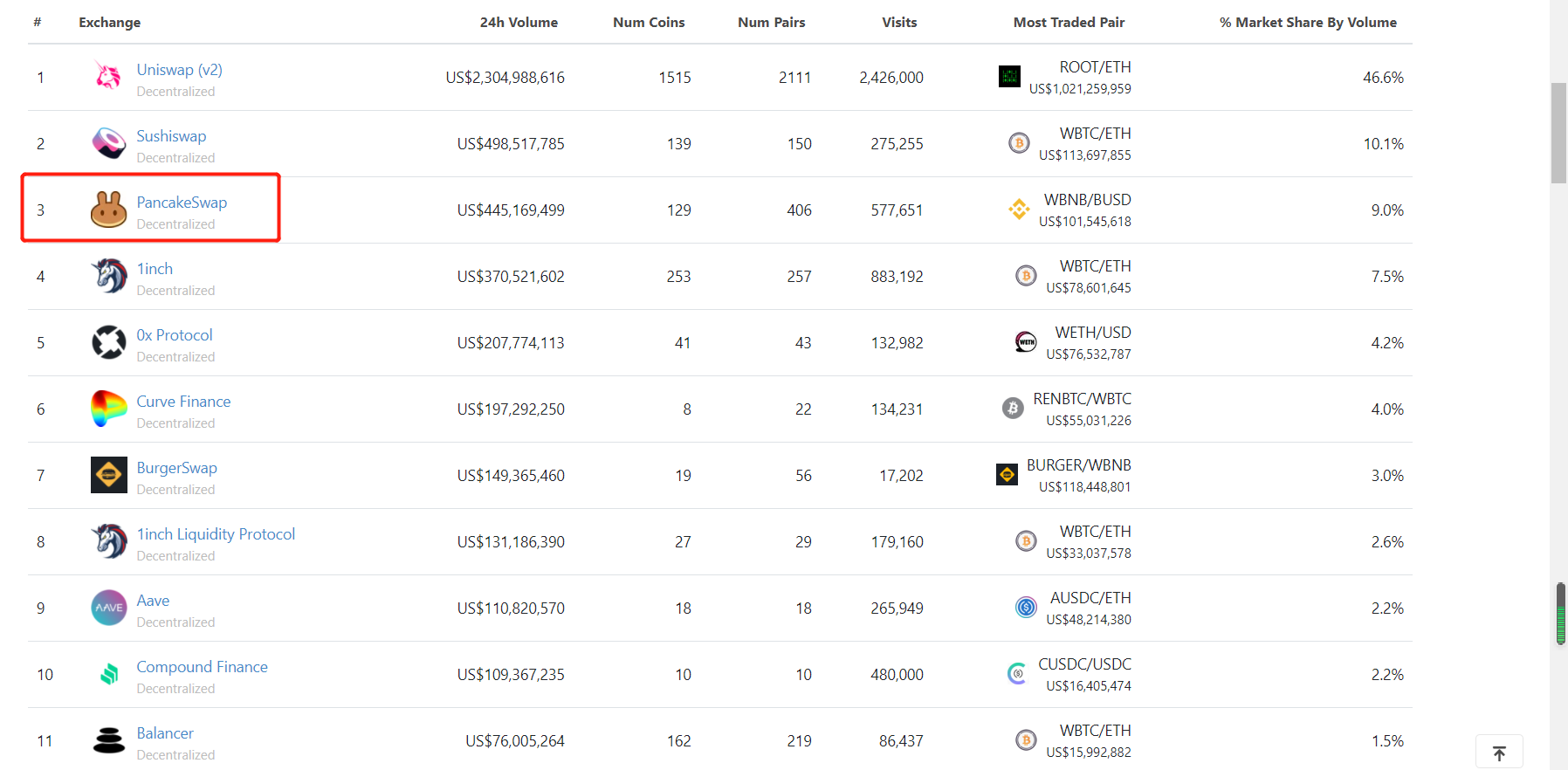Click the Aave round logo icon
Viewport: 1568px width, 770px height.
tap(108, 608)
